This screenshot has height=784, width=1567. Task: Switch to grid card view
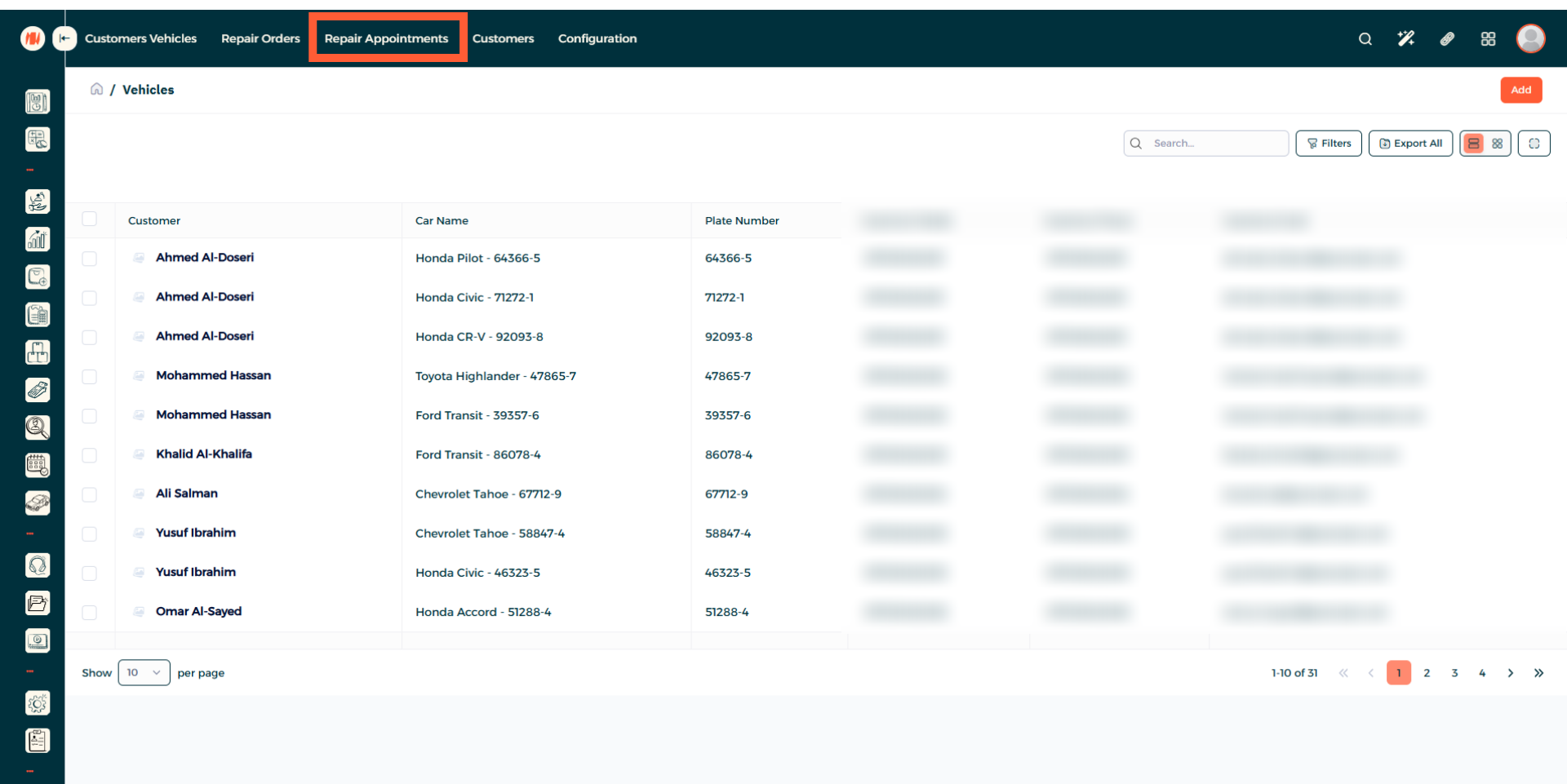click(x=1497, y=144)
